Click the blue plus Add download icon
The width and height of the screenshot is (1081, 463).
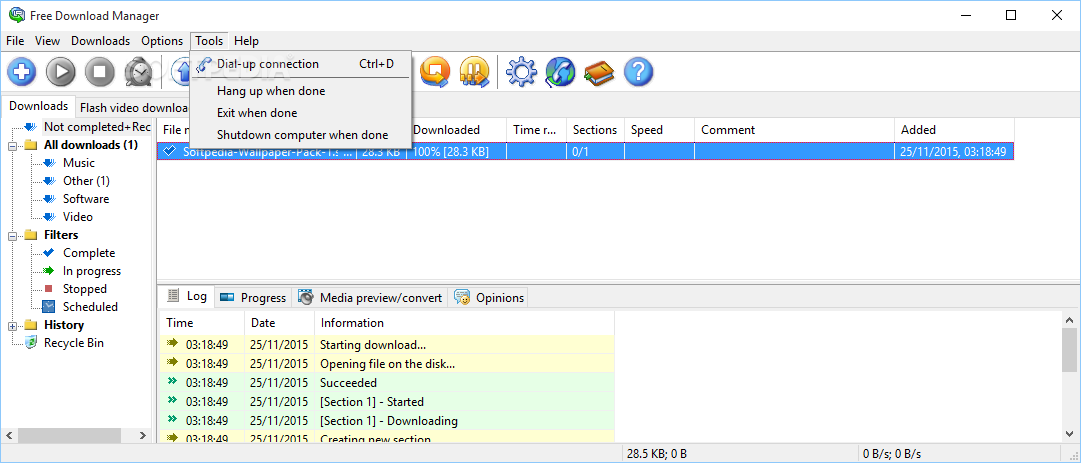(x=22, y=71)
